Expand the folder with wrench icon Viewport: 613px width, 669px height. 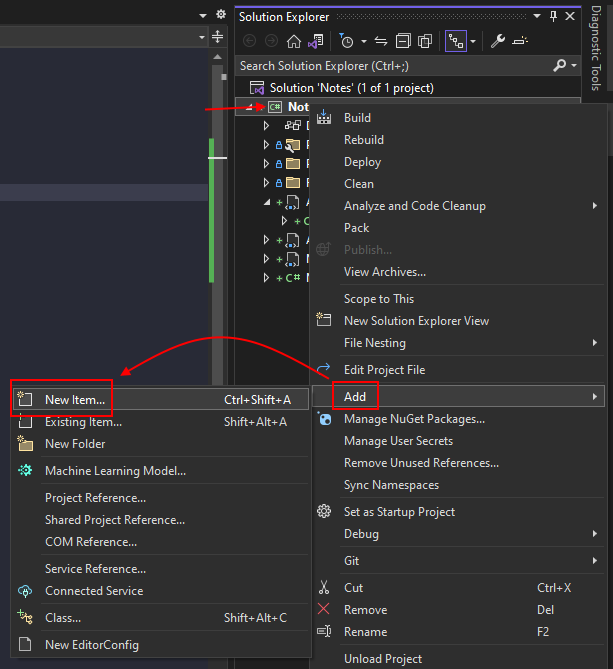[266, 145]
